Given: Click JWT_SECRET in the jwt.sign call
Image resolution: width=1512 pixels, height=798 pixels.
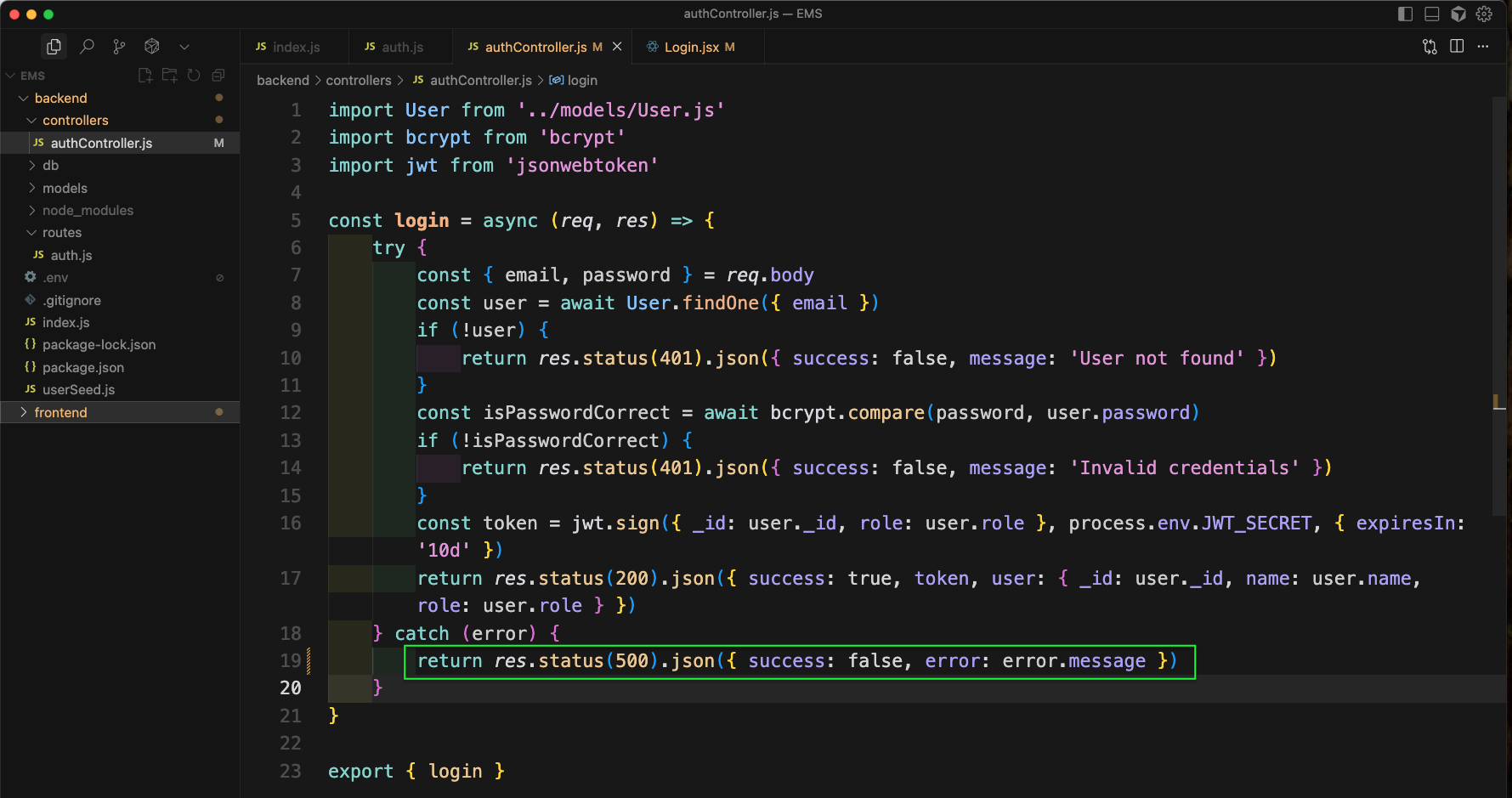Looking at the screenshot, I should click(x=1257, y=524).
